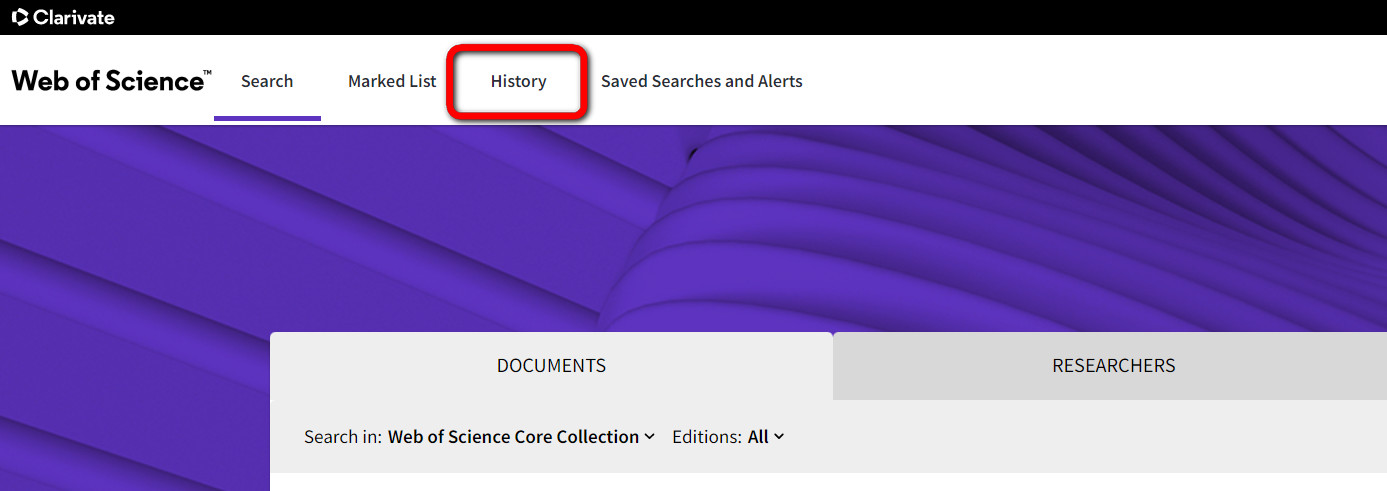This screenshot has height=491, width=1387.
Task: Click the trademark symbol beside Web of Science
Action: pyautogui.click(x=207, y=73)
